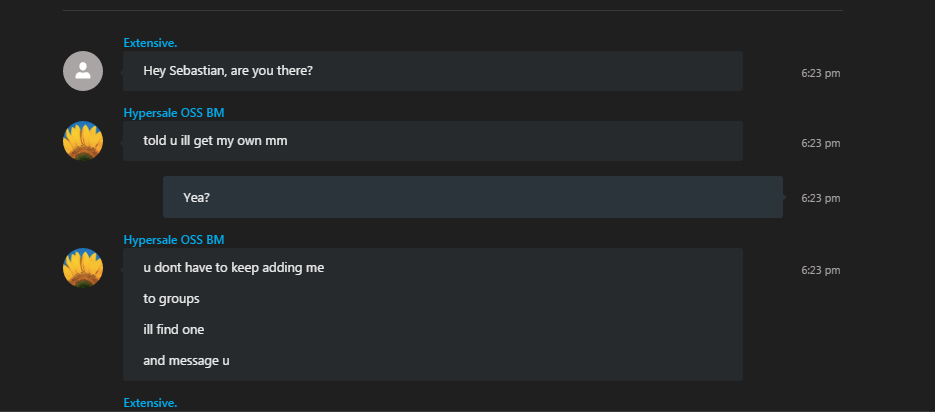Click the 6:23 pm timestamp beside 'Hey Sebastian'
The height and width of the screenshot is (412, 935).
pos(821,73)
